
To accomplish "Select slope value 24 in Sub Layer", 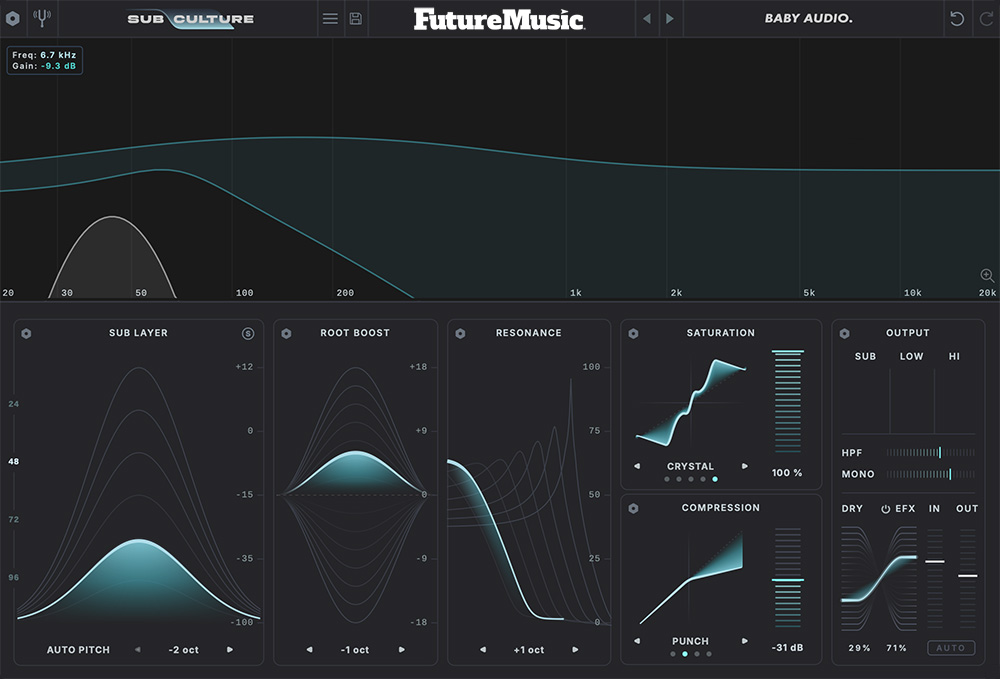I will coord(13,404).
